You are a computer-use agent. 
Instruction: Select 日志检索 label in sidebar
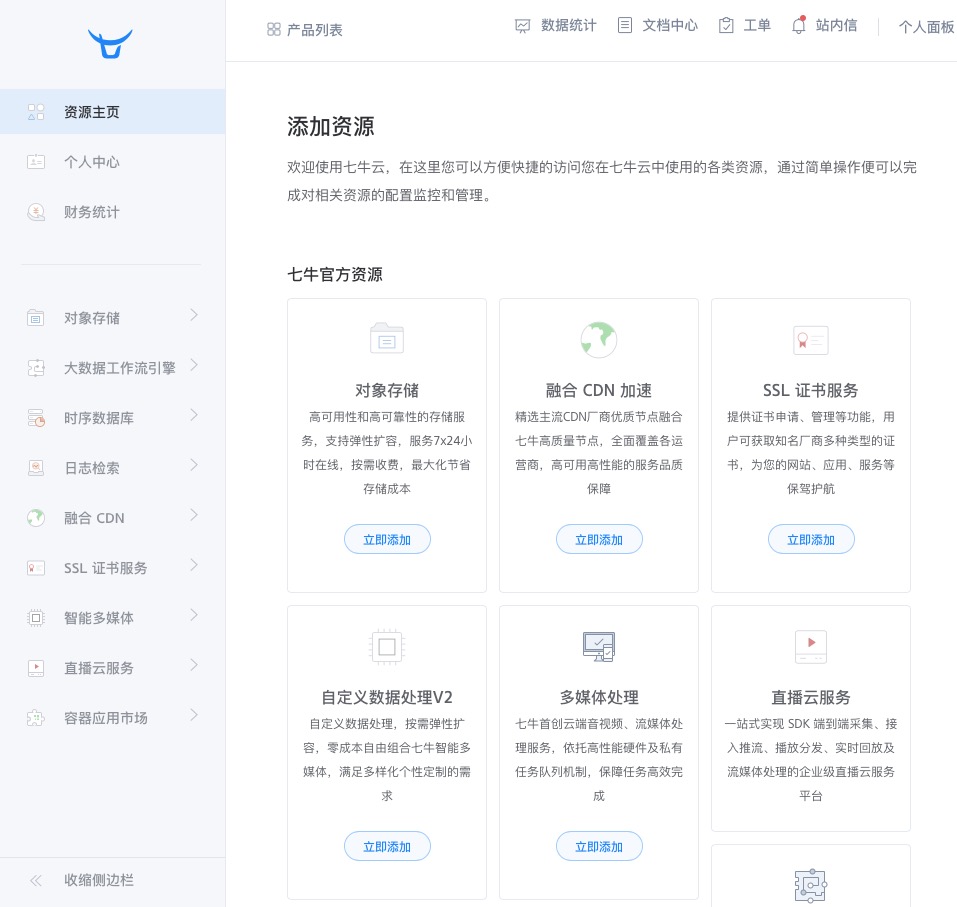[x=92, y=468]
